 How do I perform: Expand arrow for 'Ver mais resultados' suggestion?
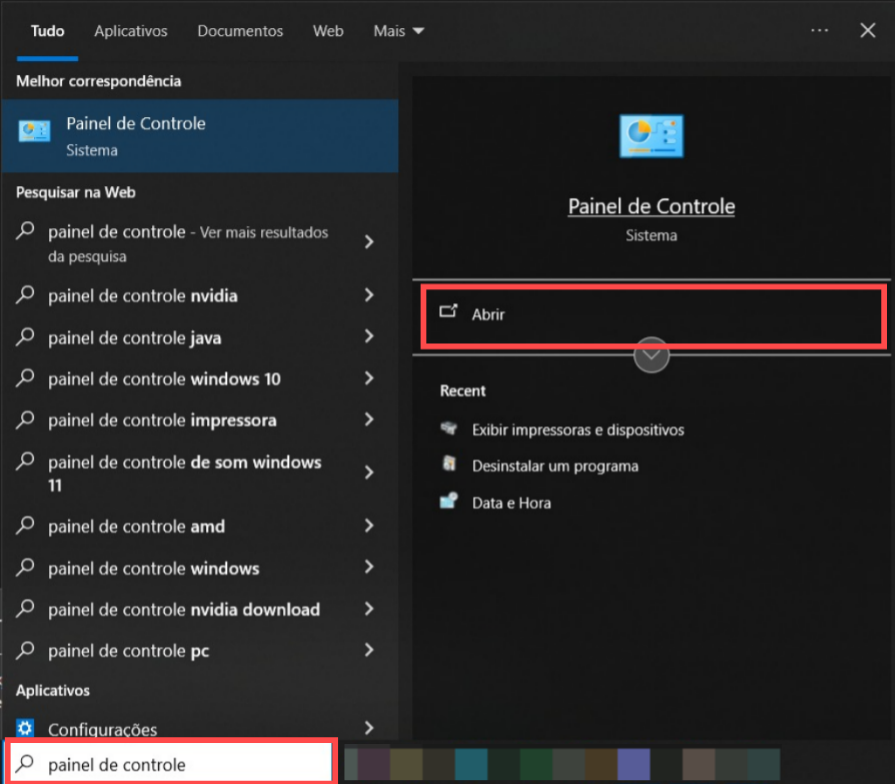point(369,242)
